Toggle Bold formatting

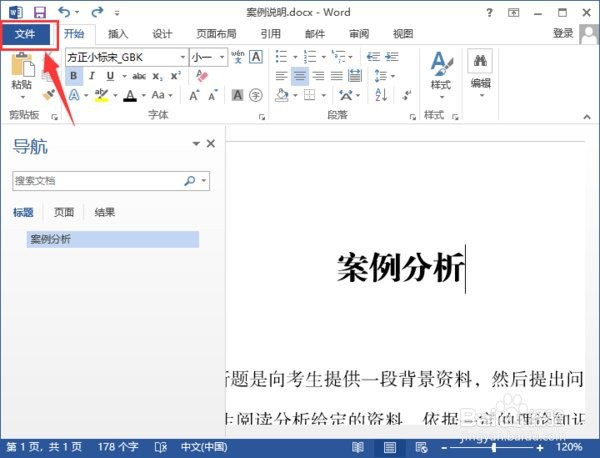tap(74, 76)
